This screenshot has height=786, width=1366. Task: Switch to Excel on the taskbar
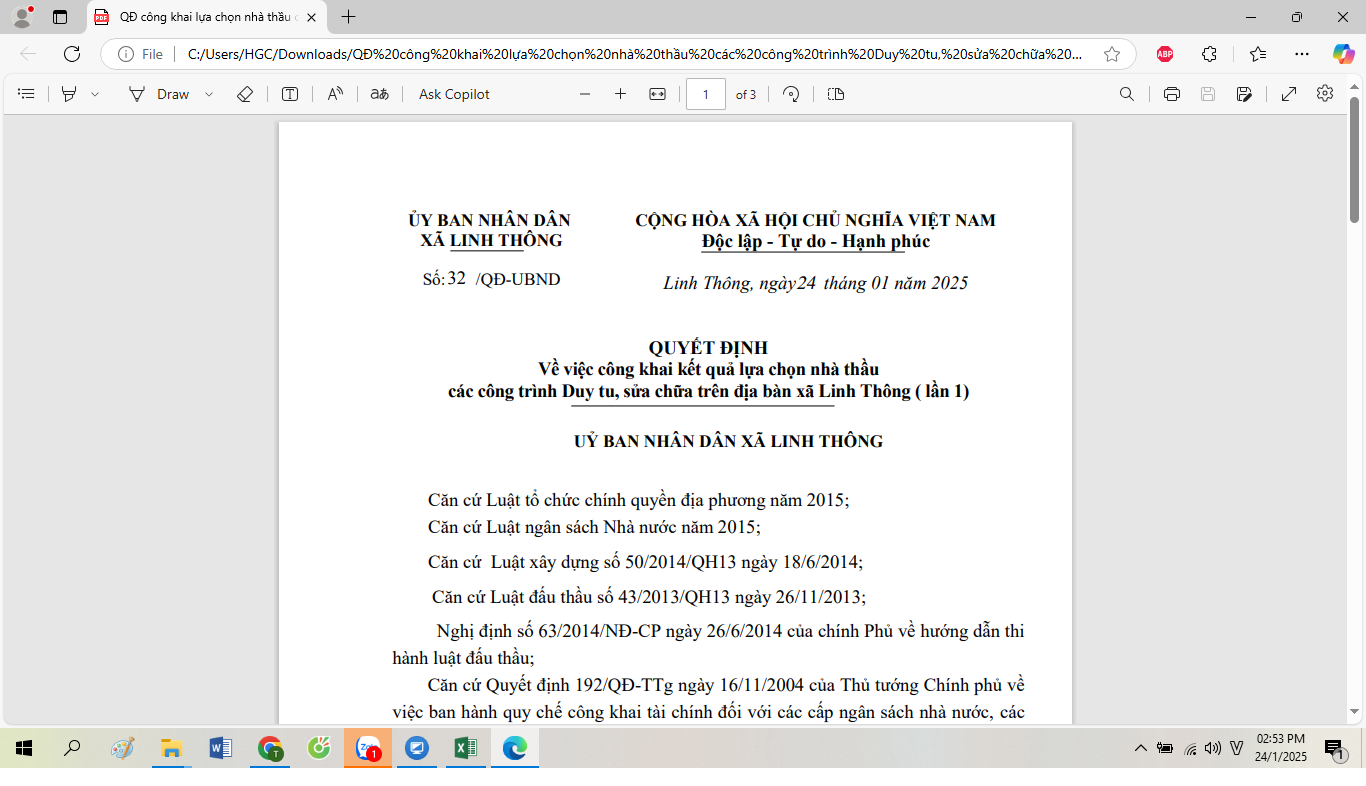(x=466, y=748)
